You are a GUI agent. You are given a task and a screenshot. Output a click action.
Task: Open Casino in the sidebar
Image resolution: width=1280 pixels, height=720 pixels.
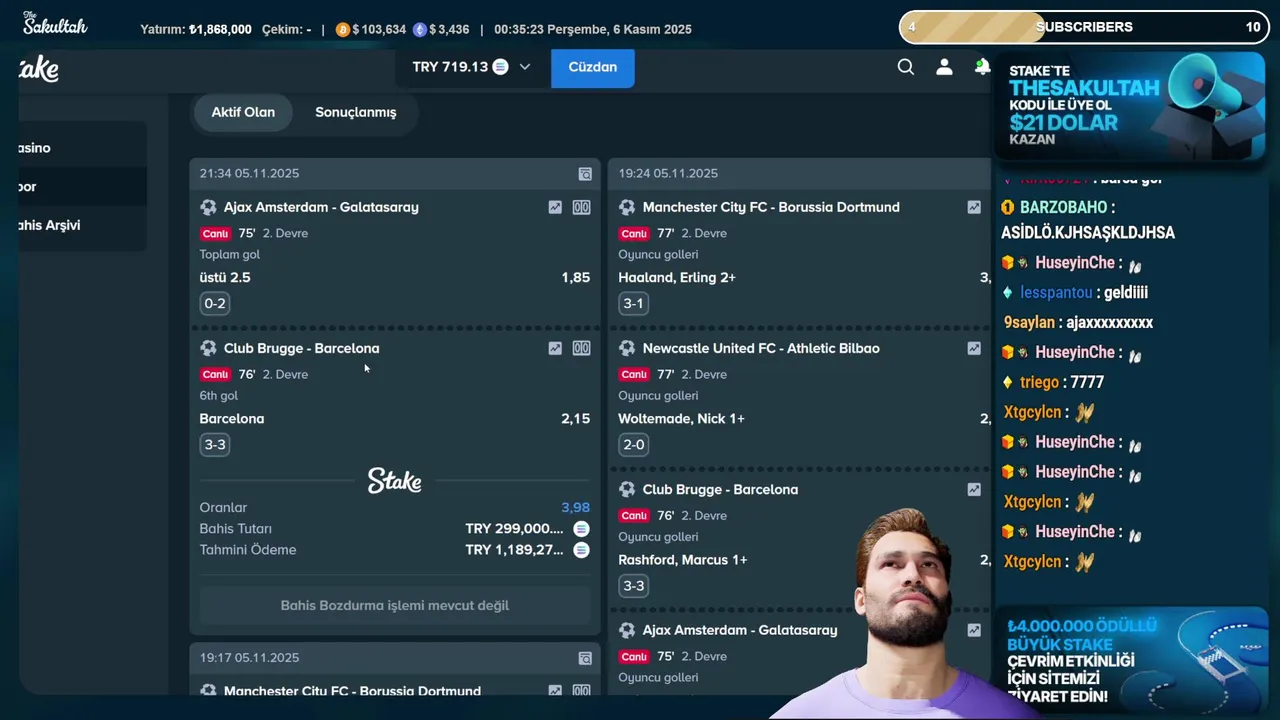(82, 148)
